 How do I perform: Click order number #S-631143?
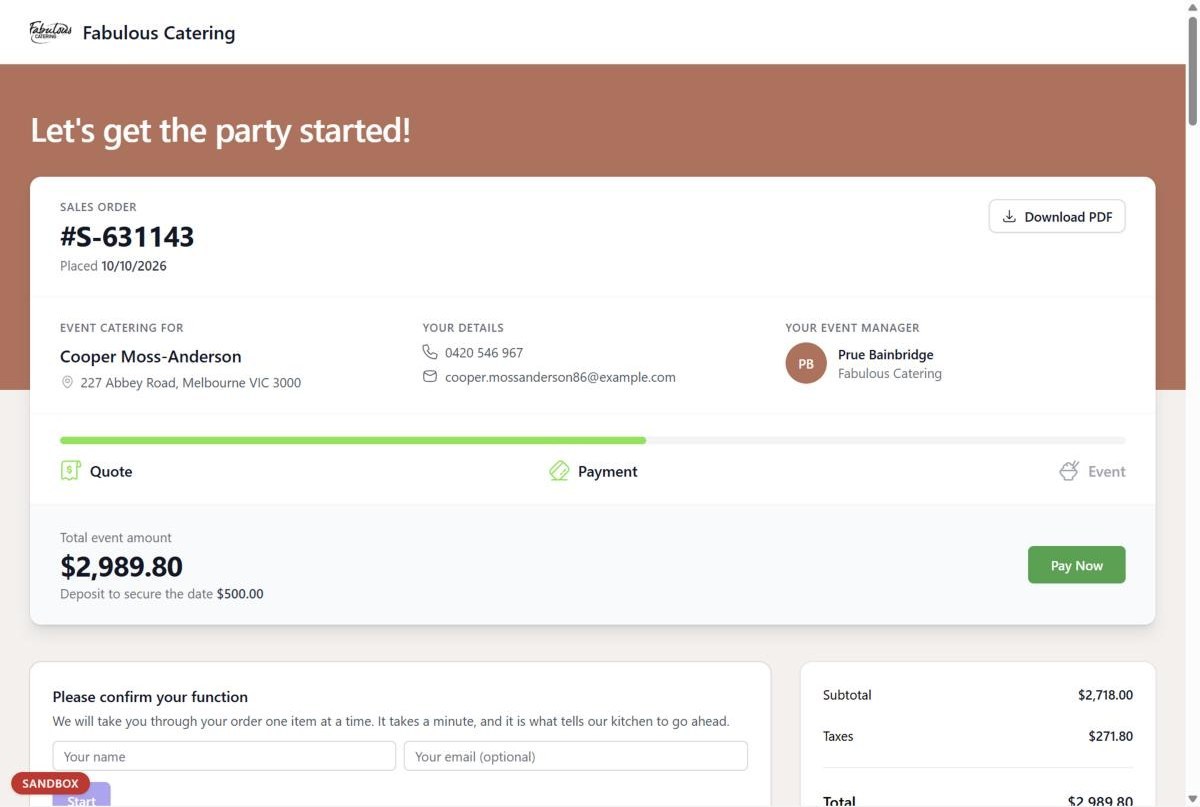click(x=127, y=237)
